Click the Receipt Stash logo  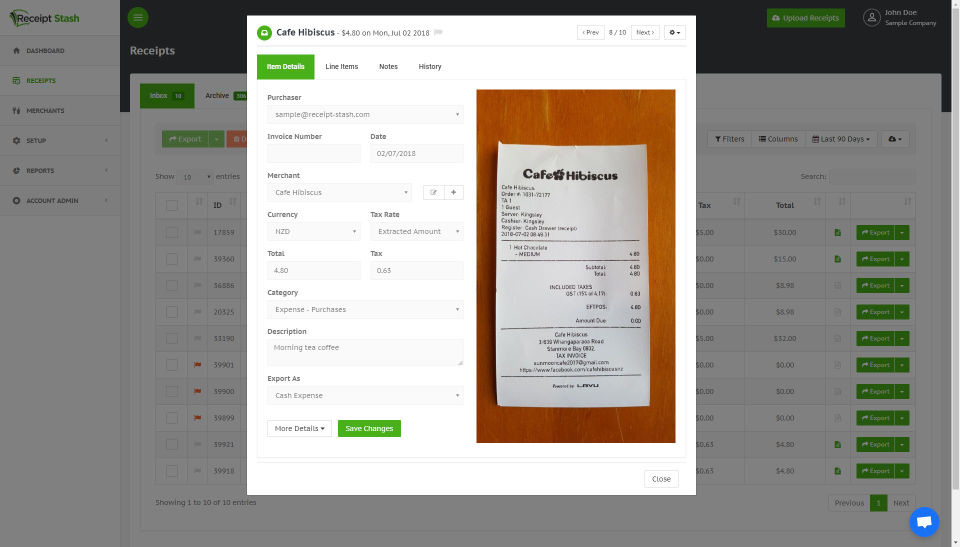coord(44,18)
